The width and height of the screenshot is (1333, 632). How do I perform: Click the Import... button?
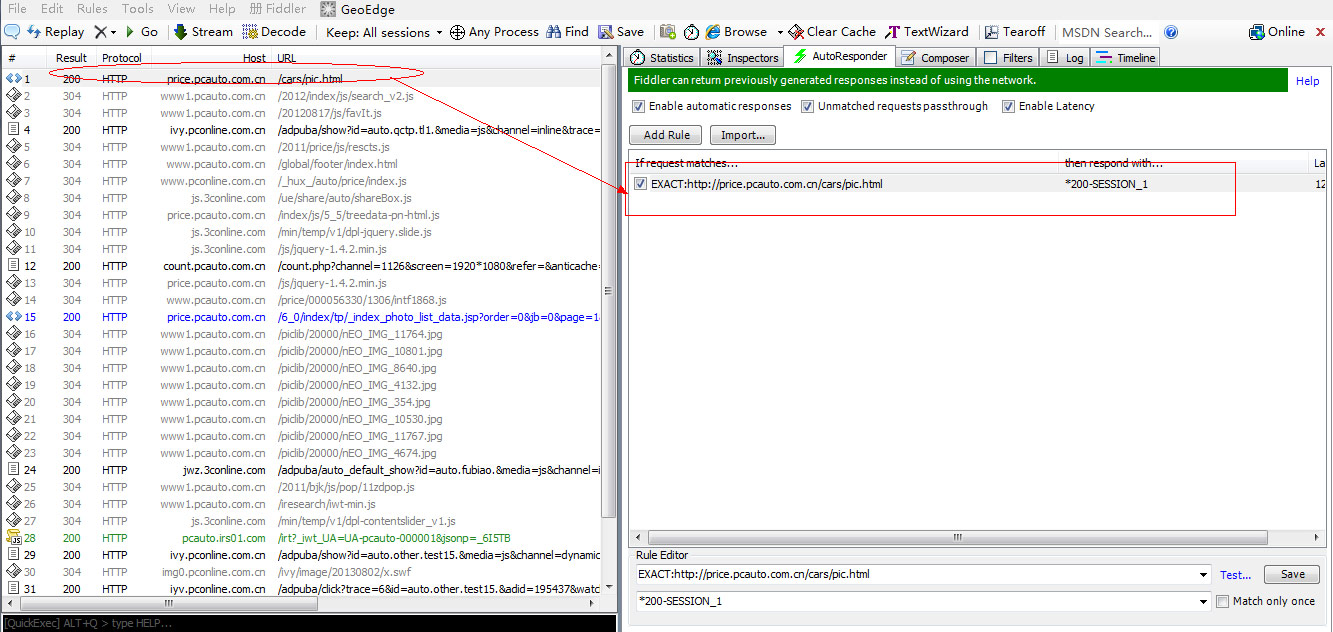coord(743,135)
